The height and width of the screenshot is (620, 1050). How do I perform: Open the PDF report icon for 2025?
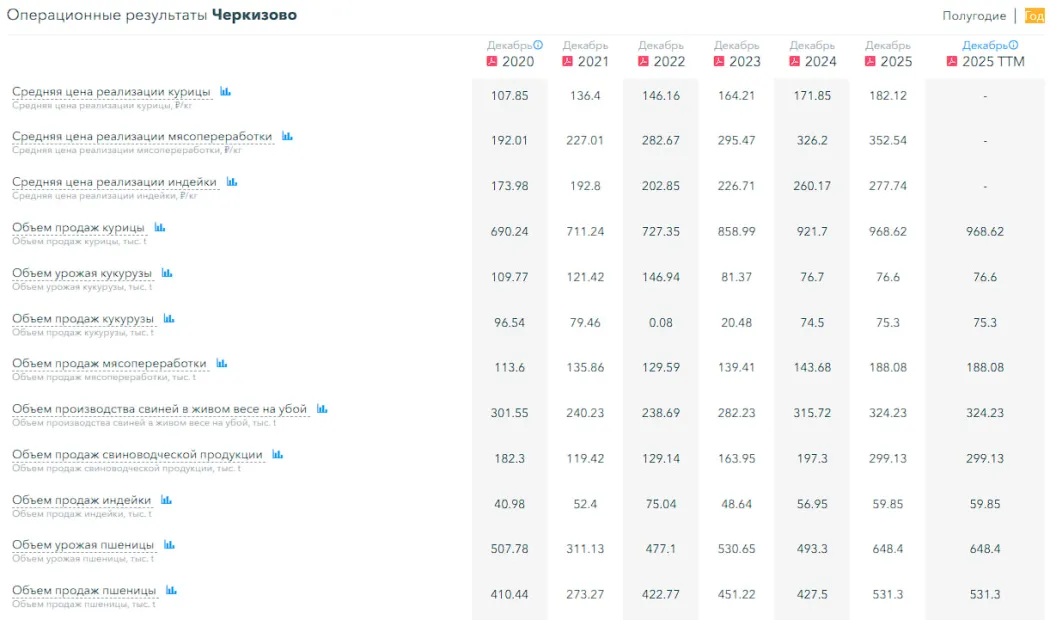pos(871,61)
